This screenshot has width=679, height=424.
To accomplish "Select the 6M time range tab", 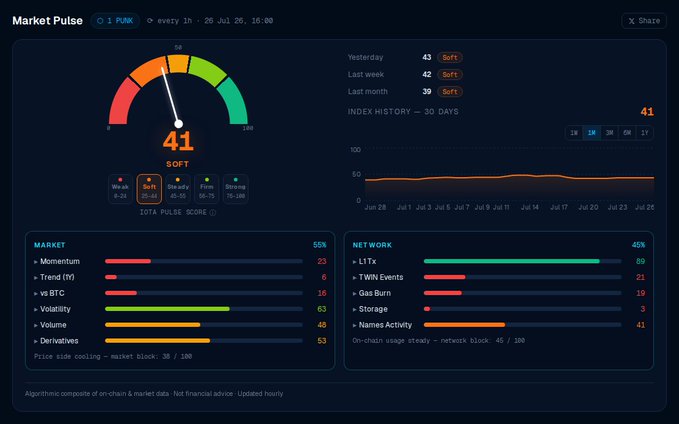I will [627, 133].
